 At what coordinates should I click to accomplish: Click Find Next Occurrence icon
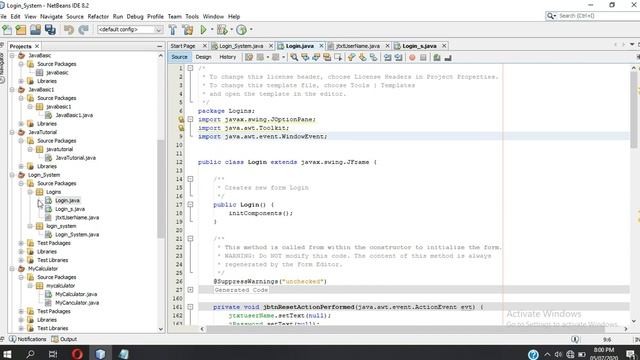tap(316, 58)
